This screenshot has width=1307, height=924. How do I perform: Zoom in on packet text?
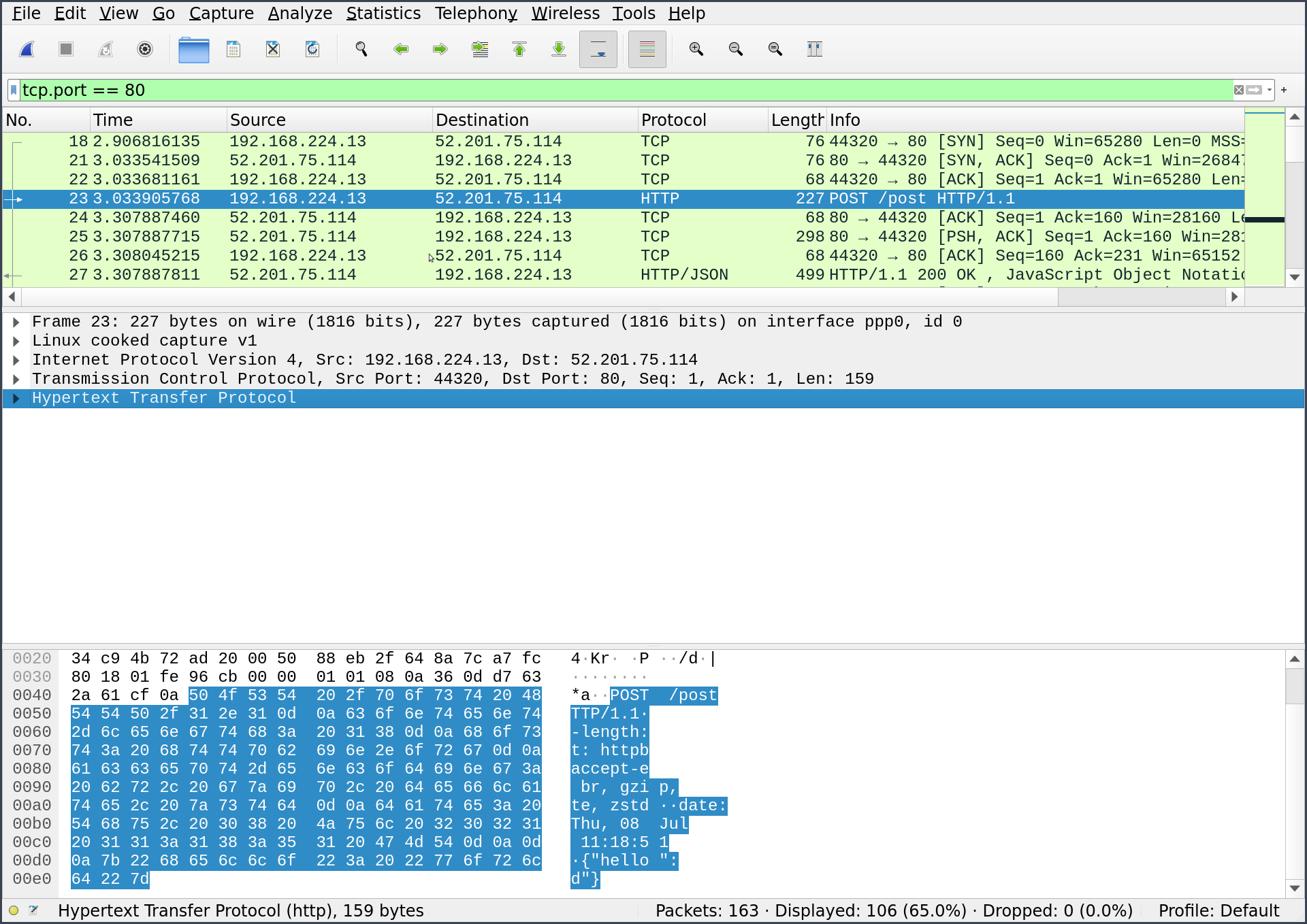(696, 49)
